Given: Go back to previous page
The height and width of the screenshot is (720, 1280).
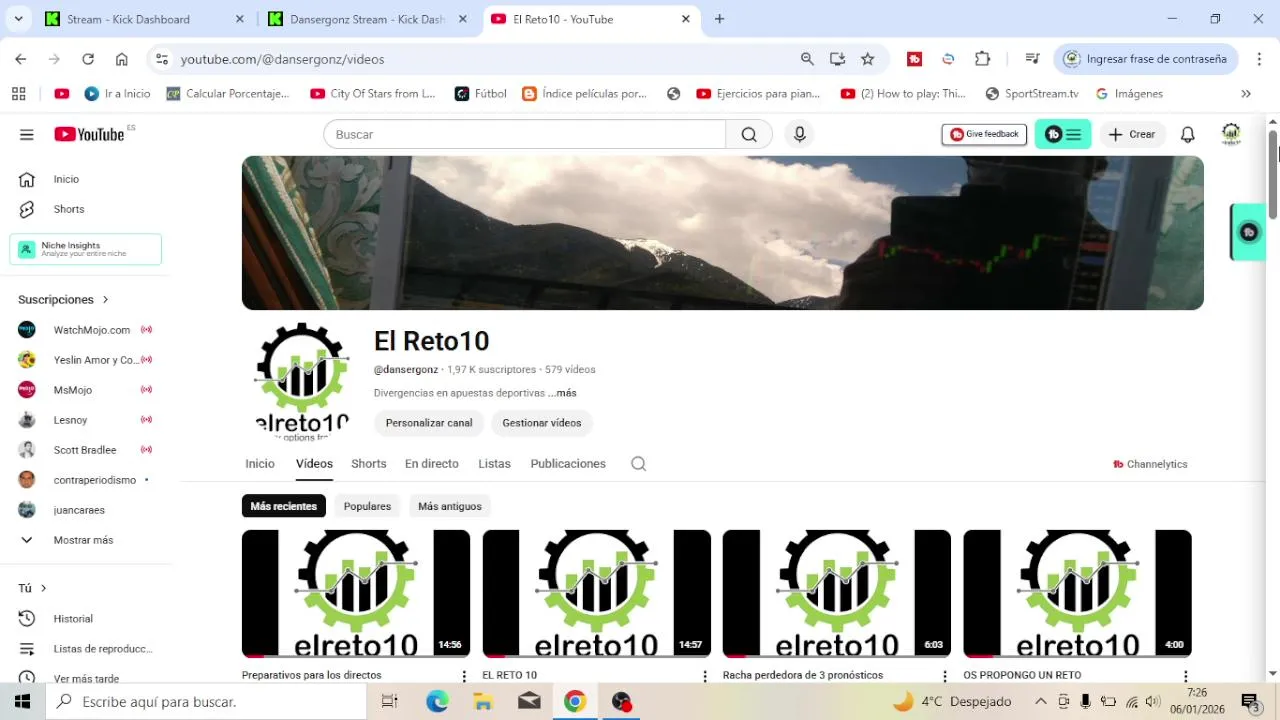Looking at the screenshot, I should point(21,59).
